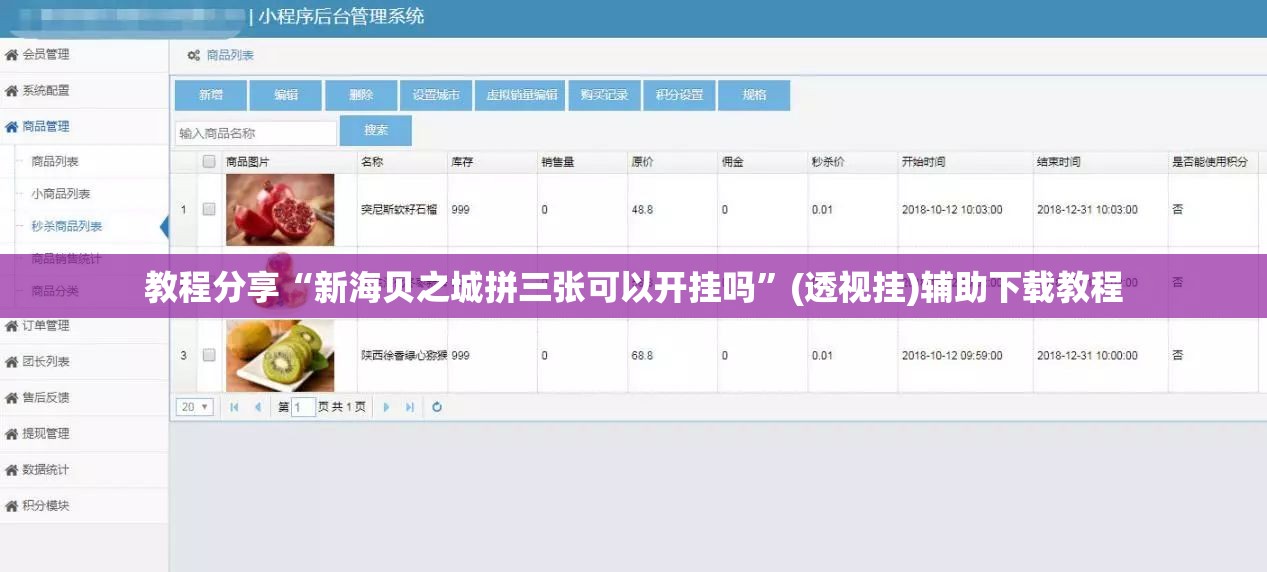Click start time 2018-10-12 09:59:00
This screenshot has width=1267, height=572.
point(952,355)
